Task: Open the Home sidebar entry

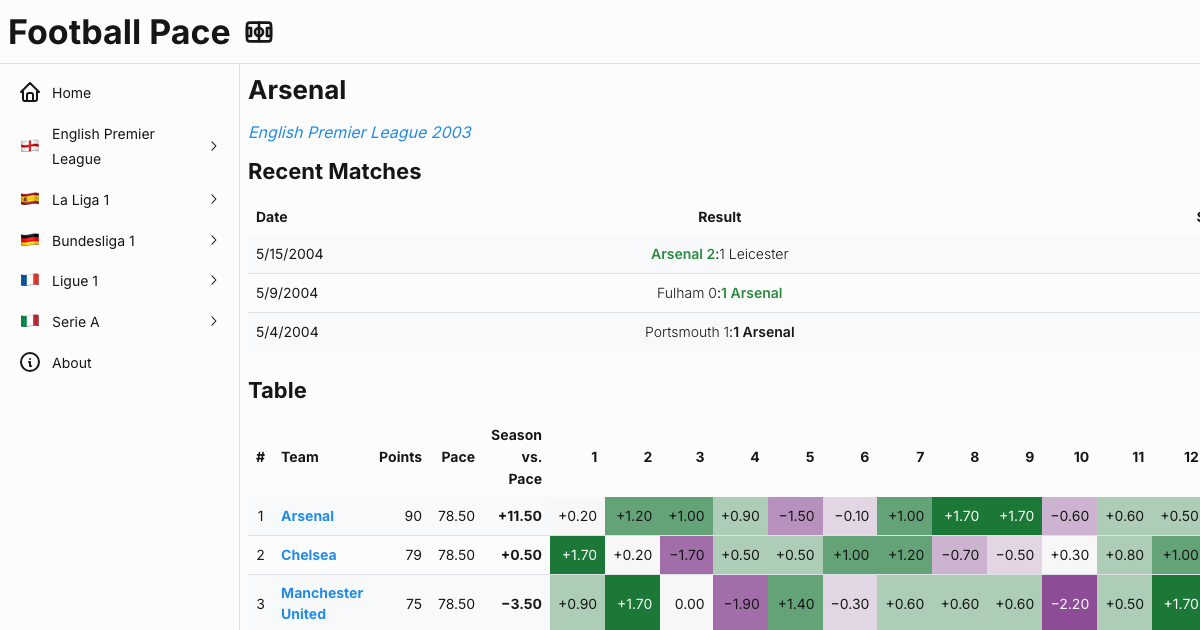Action: 71,92
